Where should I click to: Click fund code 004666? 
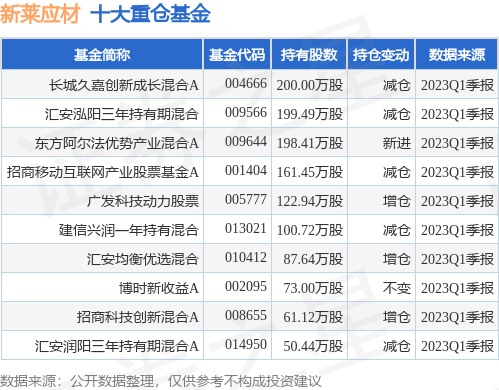[x=246, y=83]
